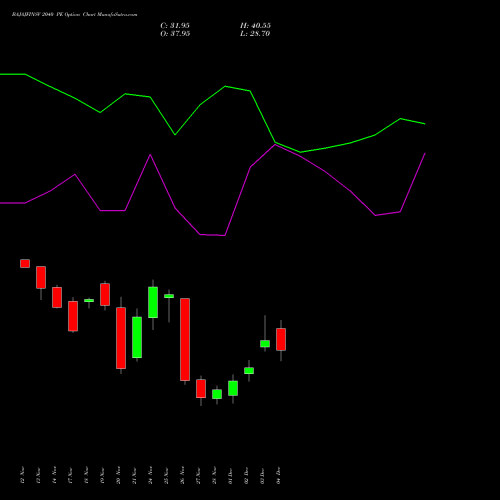Click the green candlestick for 03 Dec
Screen dimensions: 500x500
click(265, 344)
